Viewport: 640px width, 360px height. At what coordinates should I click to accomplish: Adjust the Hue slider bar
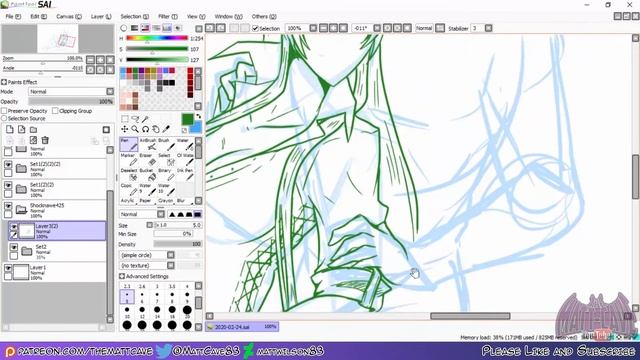tap(157, 38)
